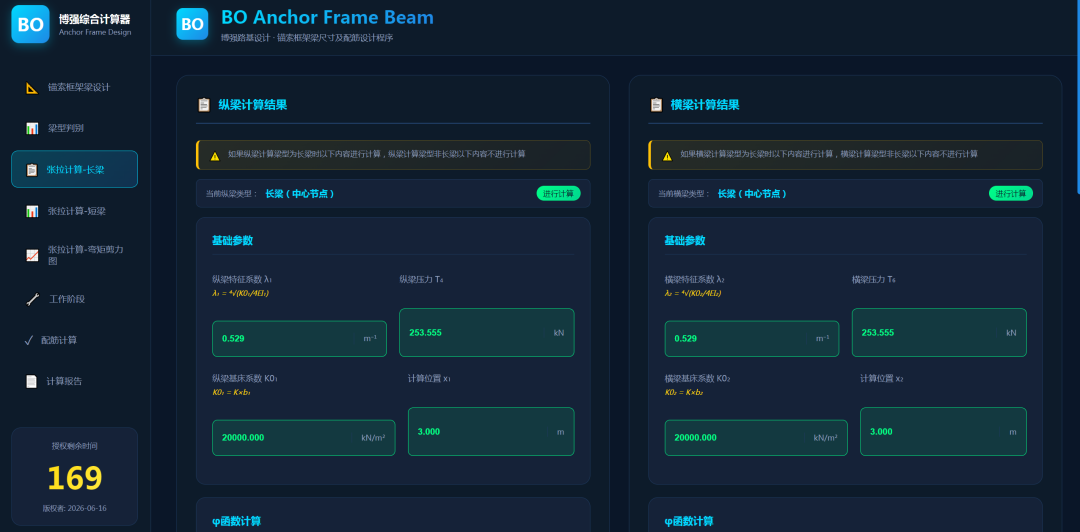Click the 纵梁基床系数 K0₁ field
This screenshot has width=1080, height=532.
[304, 438]
